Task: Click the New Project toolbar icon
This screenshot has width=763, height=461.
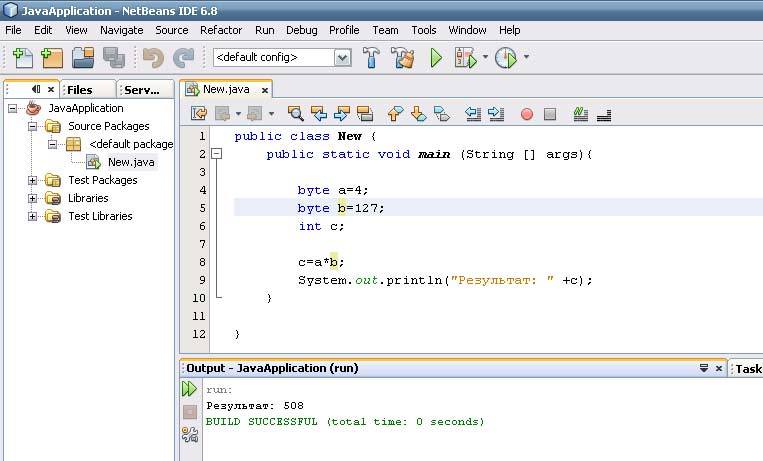Action: pyautogui.click(x=52, y=58)
